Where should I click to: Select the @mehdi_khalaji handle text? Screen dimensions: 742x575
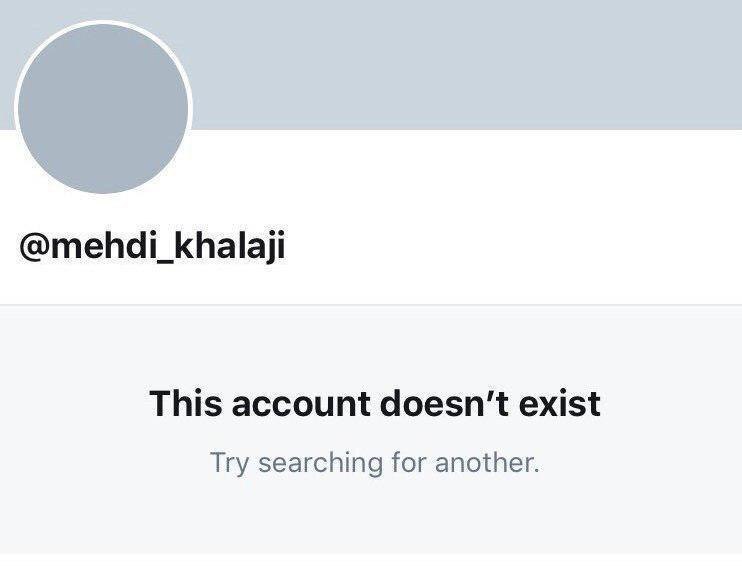[x=152, y=246]
